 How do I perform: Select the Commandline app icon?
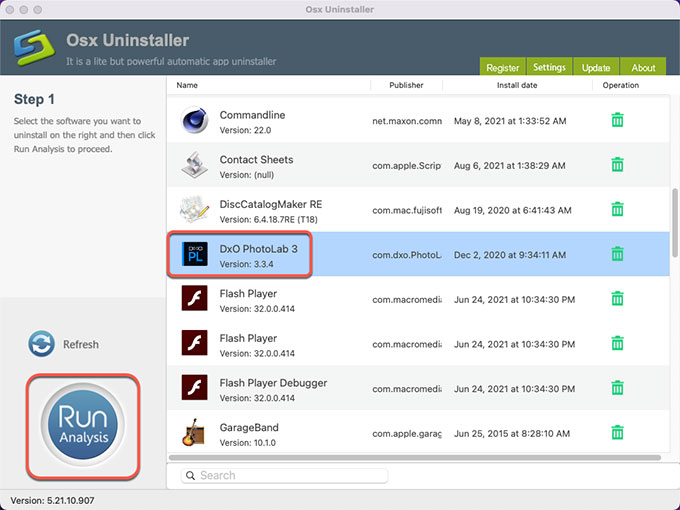[194, 121]
